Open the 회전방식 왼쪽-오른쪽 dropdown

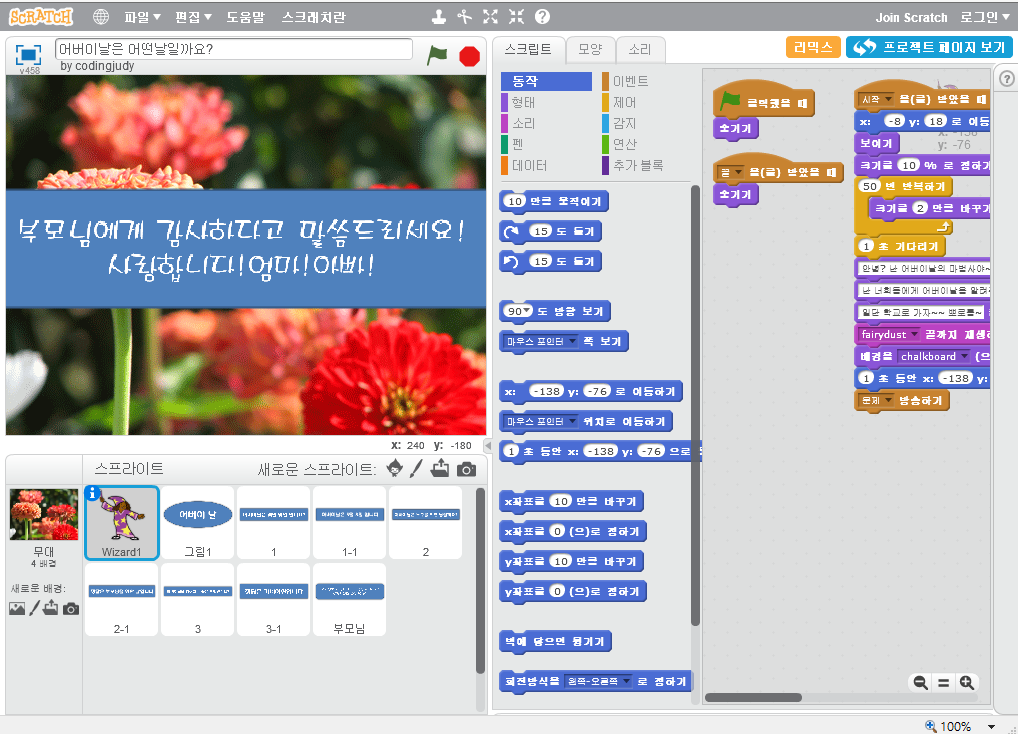pyautogui.click(x=628, y=682)
